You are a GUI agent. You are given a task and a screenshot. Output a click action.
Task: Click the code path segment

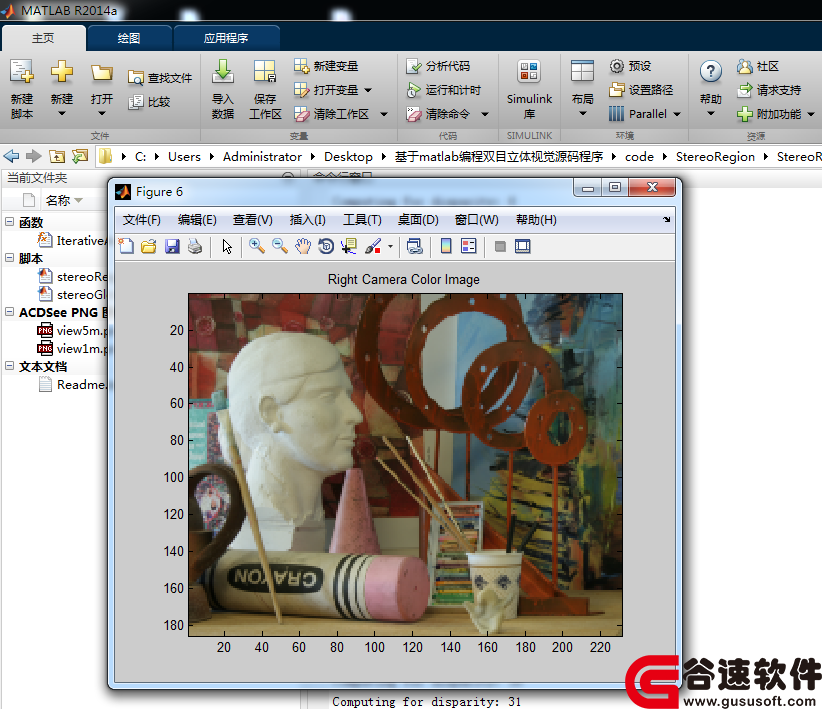click(x=639, y=157)
